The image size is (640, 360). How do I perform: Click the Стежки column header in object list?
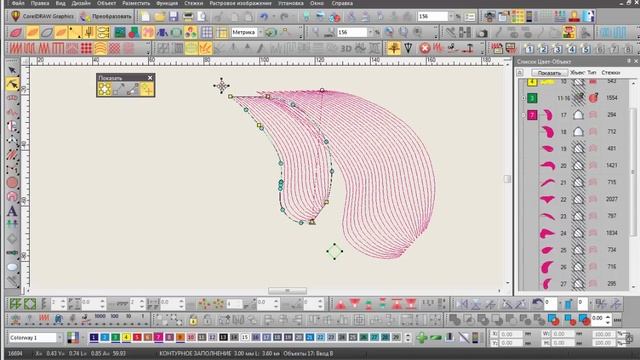pyautogui.click(x=611, y=73)
